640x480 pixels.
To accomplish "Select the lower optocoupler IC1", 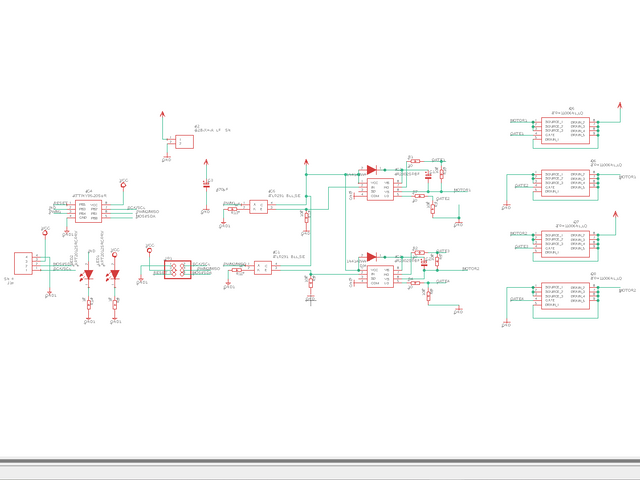I will pyautogui.click(x=262, y=267).
